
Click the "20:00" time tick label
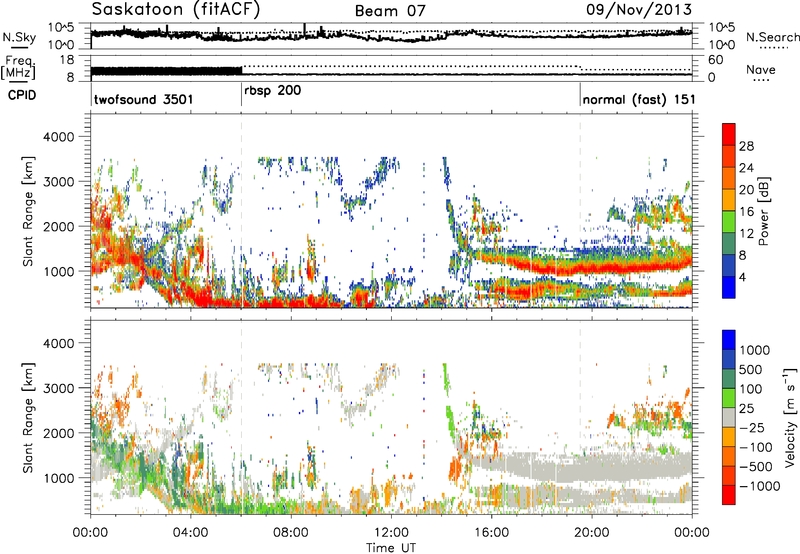(591, 533)
